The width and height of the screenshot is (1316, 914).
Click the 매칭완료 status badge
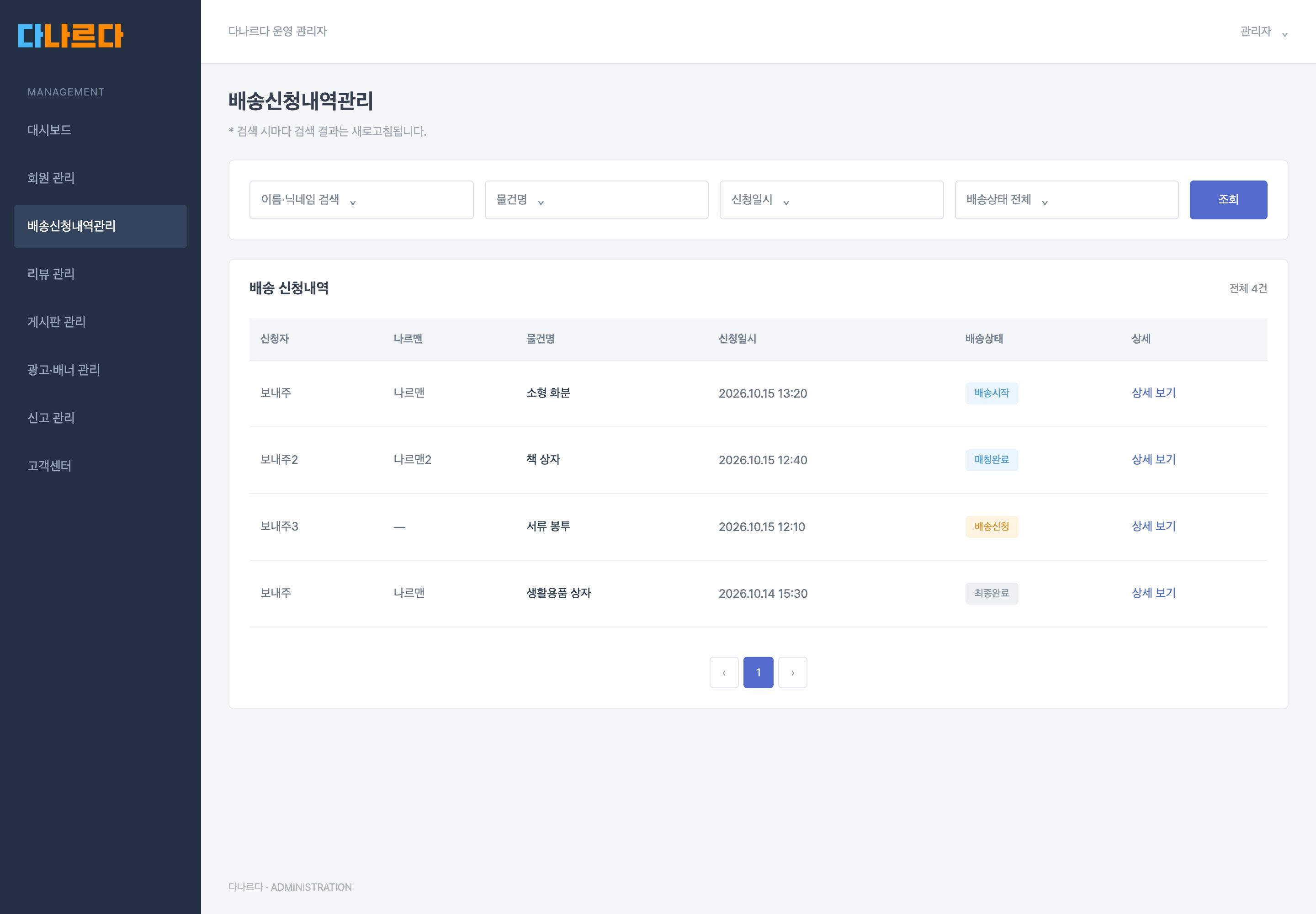[992, 460]
